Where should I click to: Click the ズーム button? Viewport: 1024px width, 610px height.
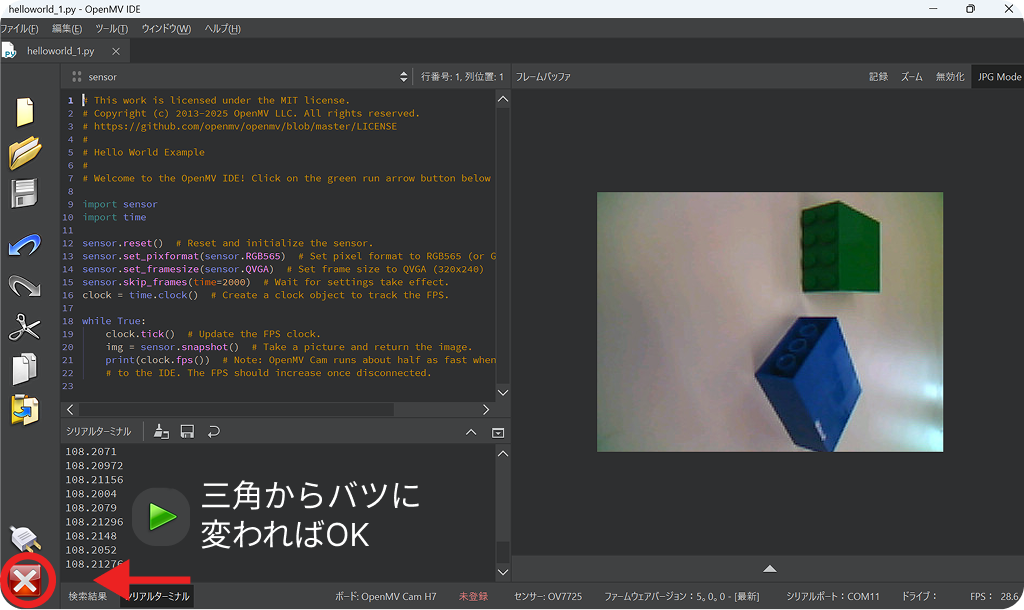click(912, 76)
